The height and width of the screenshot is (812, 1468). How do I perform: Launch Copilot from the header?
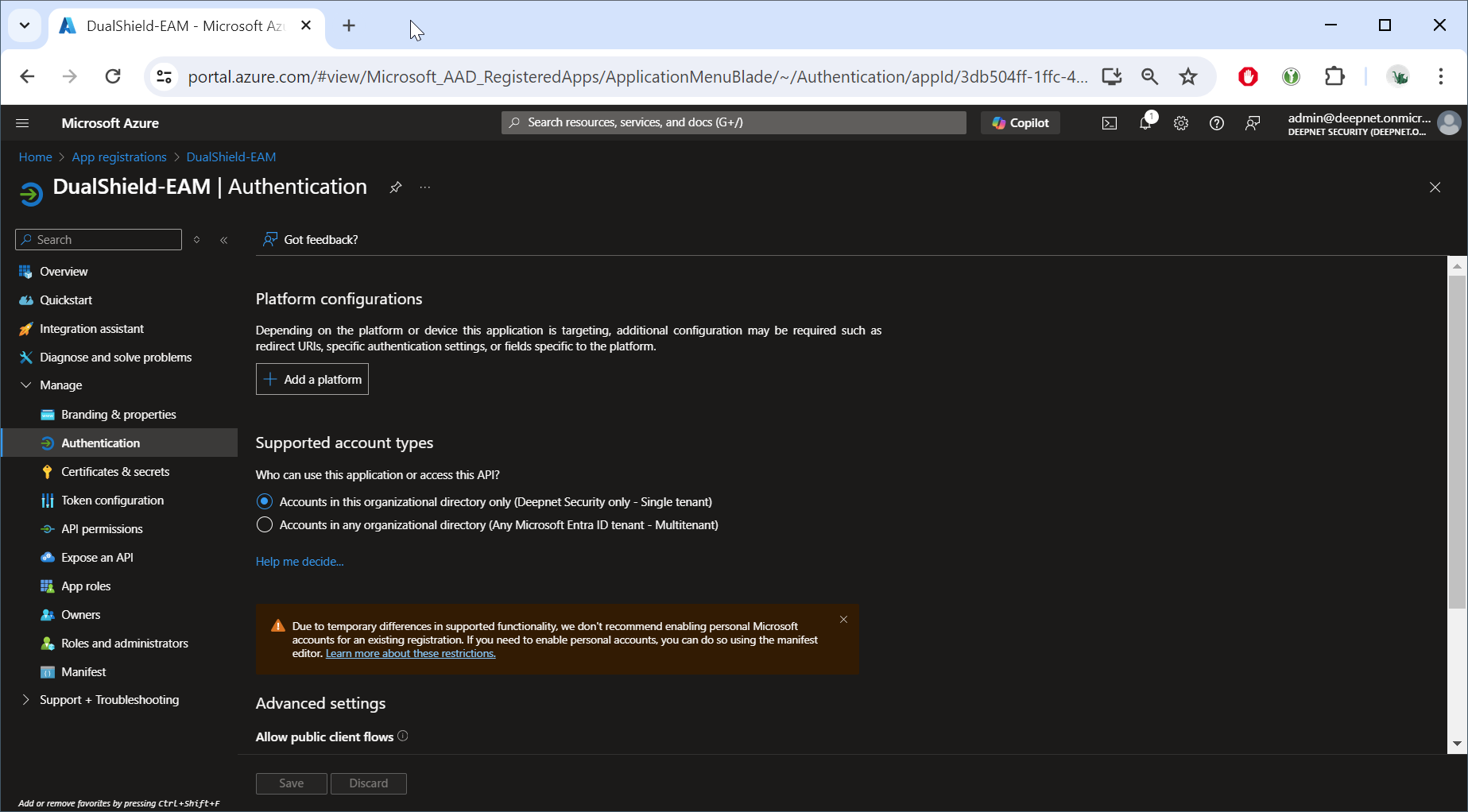pos(1021,123)
